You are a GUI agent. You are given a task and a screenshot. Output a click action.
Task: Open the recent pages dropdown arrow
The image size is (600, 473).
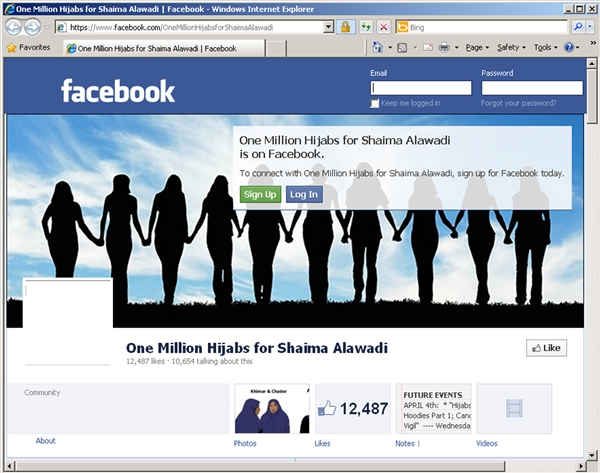[x=47, y=28]
